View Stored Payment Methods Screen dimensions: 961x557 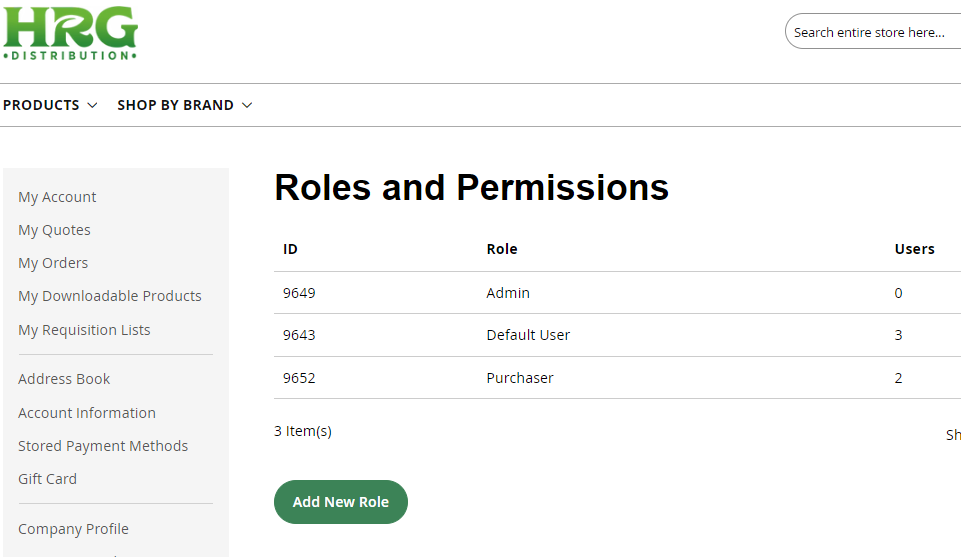coord(103,446)
